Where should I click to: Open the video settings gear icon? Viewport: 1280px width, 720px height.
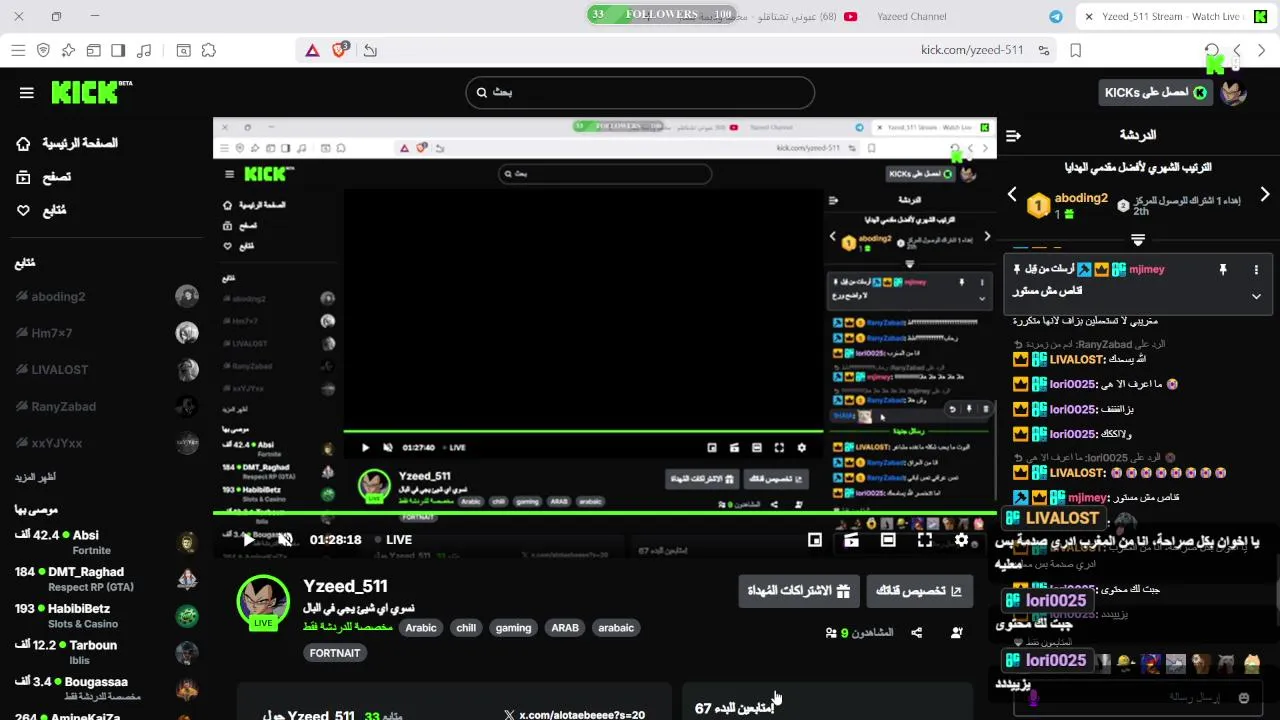pos(961,540)
